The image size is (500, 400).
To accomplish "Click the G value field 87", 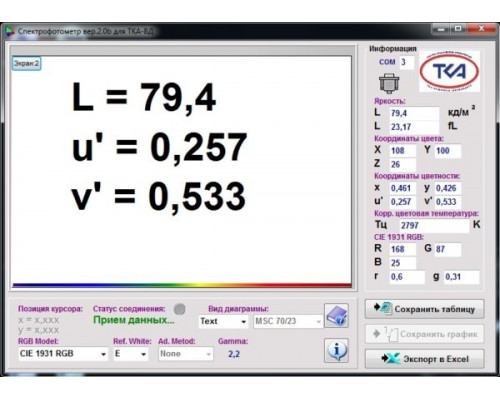I will pyautogui.click(x=448, y=249).
